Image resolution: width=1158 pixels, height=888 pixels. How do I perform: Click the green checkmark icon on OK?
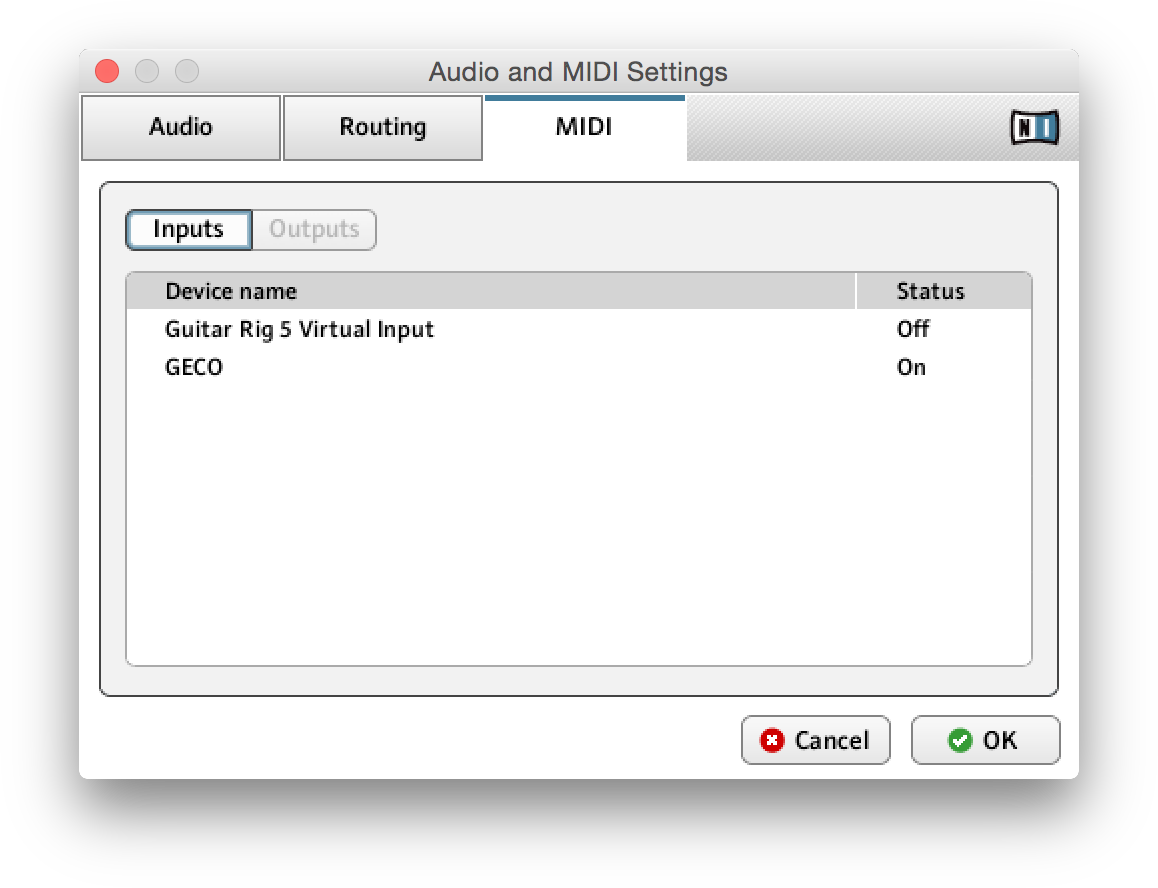point(960,740)
